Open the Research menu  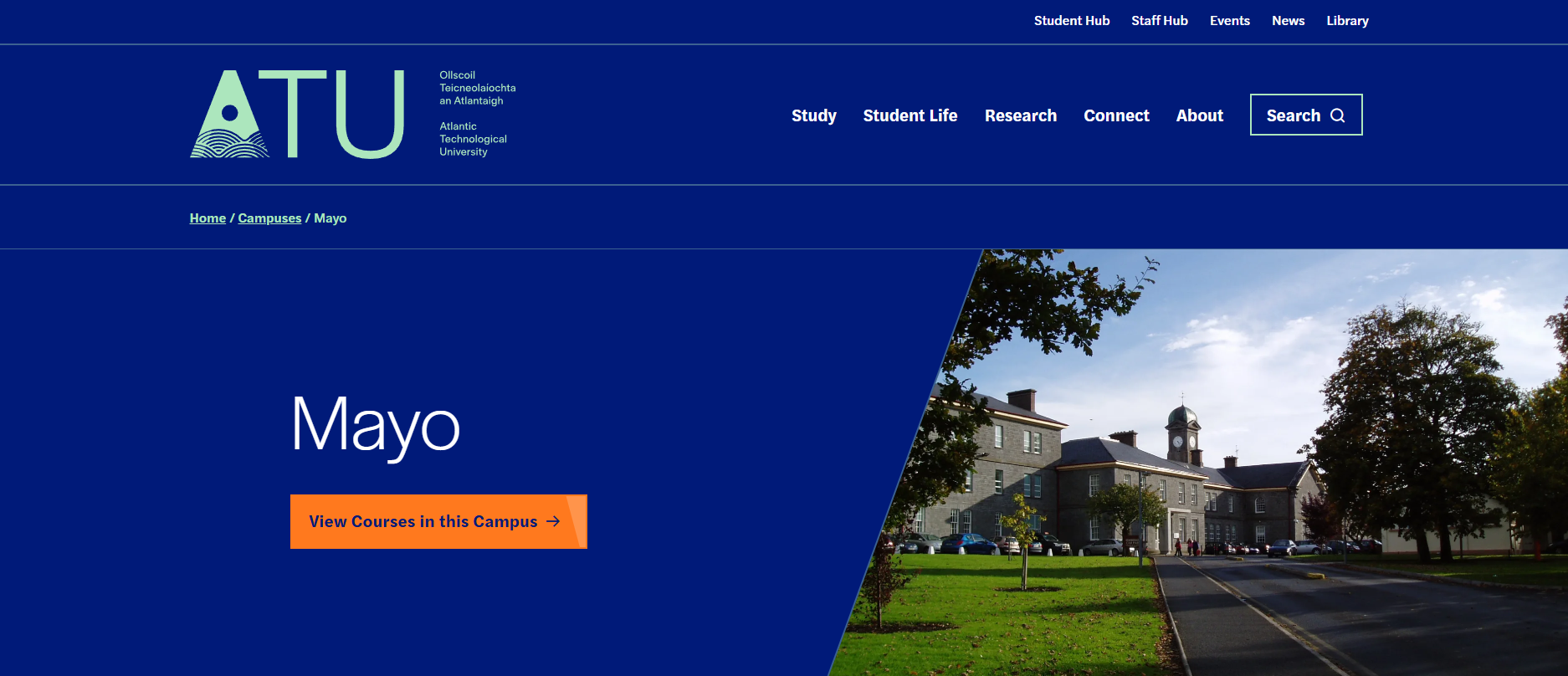[x=1021, y=115]
